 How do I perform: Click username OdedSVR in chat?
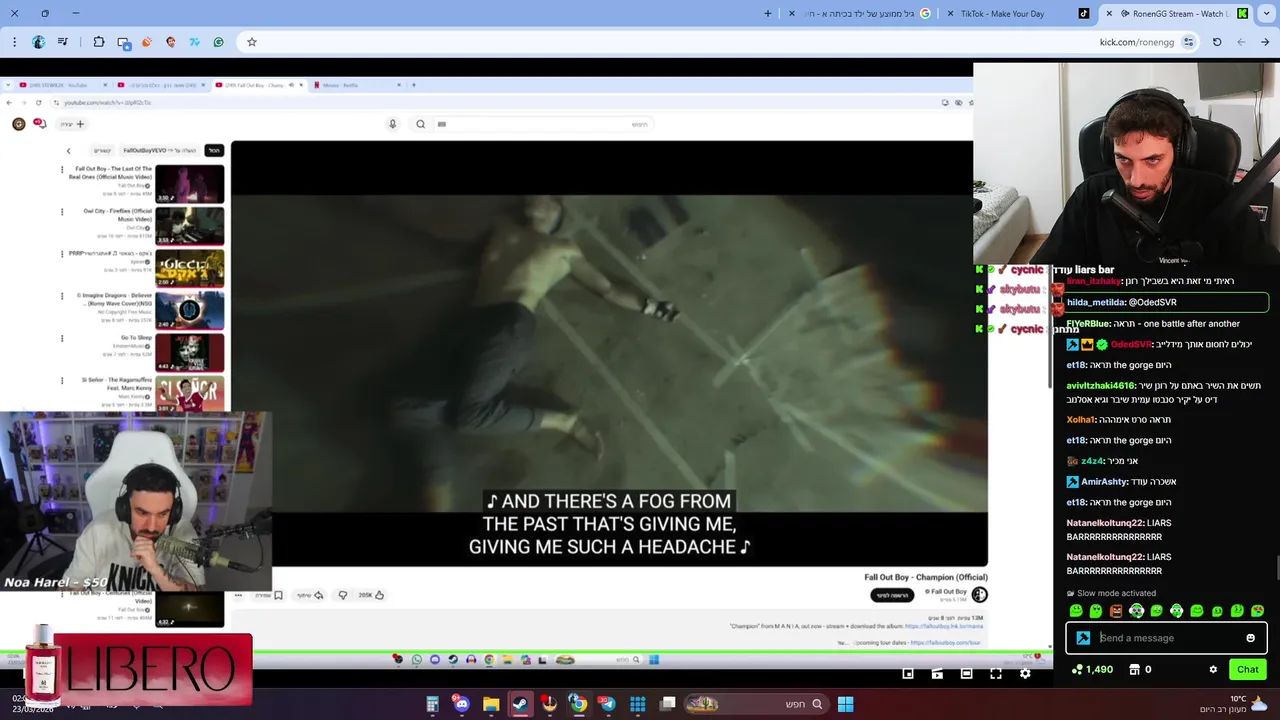(1131, 345)
